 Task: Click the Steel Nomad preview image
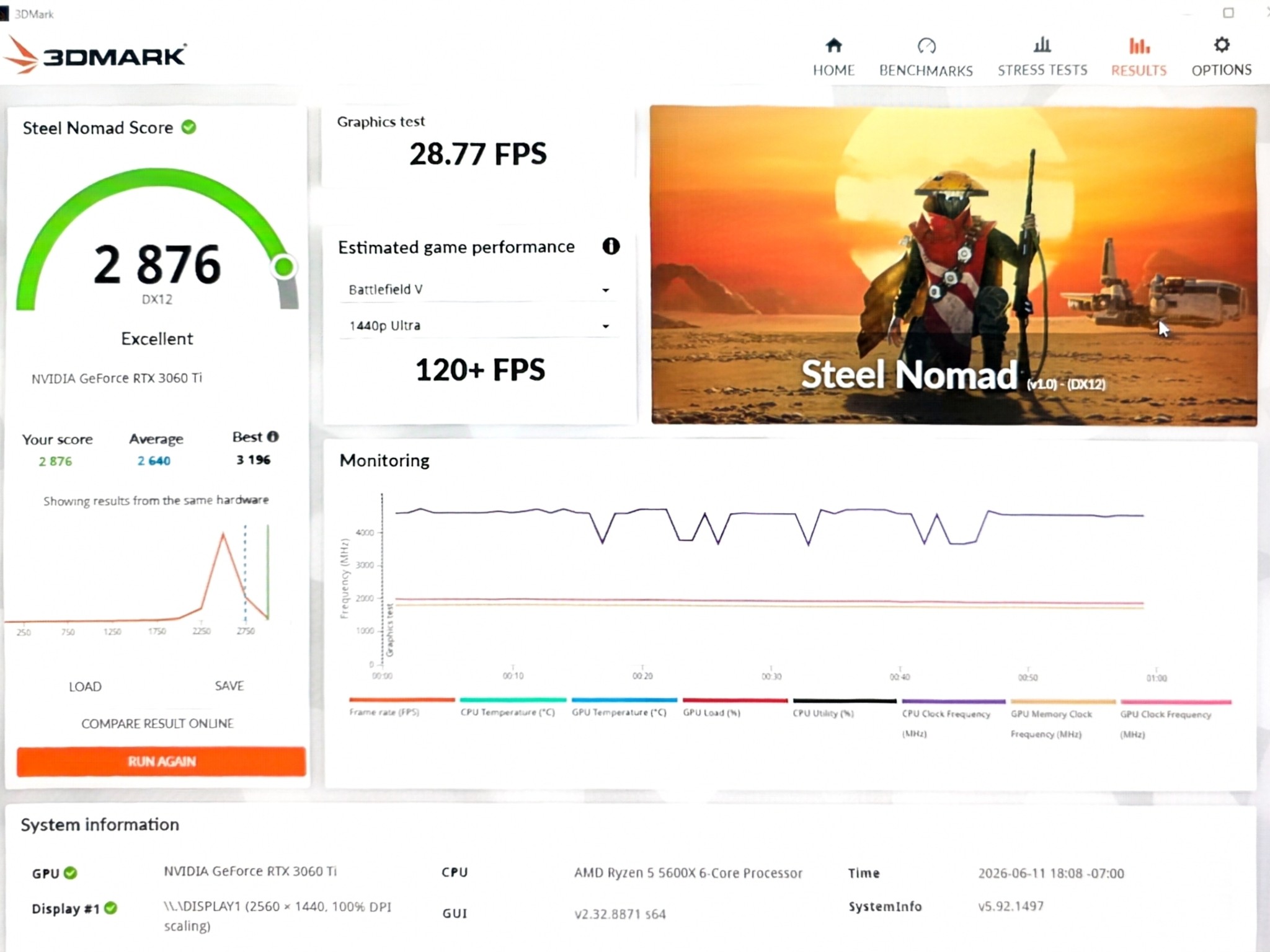954,265
